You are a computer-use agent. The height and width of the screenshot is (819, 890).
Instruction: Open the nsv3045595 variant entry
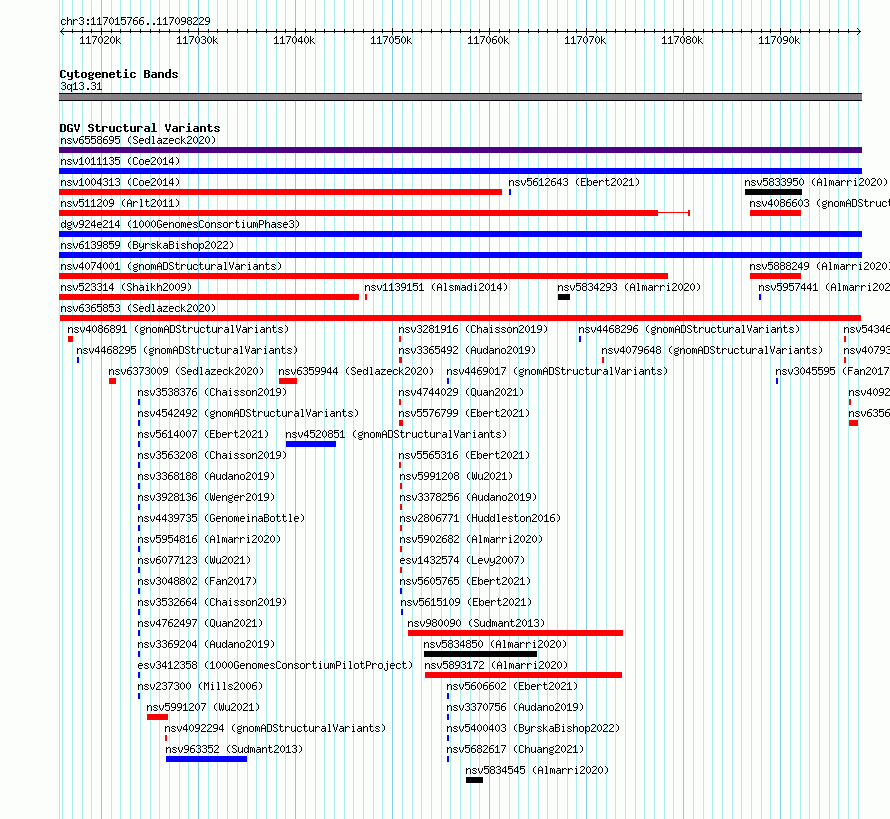tap(832, 371)
